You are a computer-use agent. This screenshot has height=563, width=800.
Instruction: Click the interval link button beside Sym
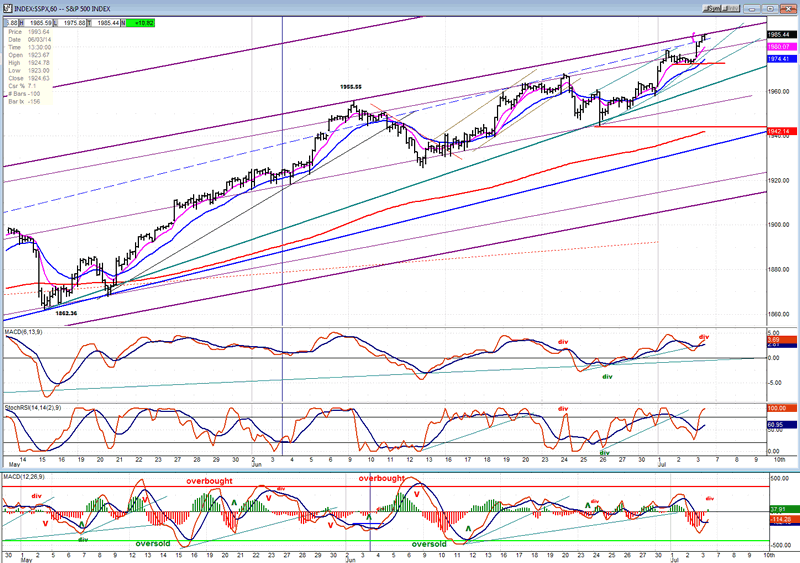(x=732, y=9)
